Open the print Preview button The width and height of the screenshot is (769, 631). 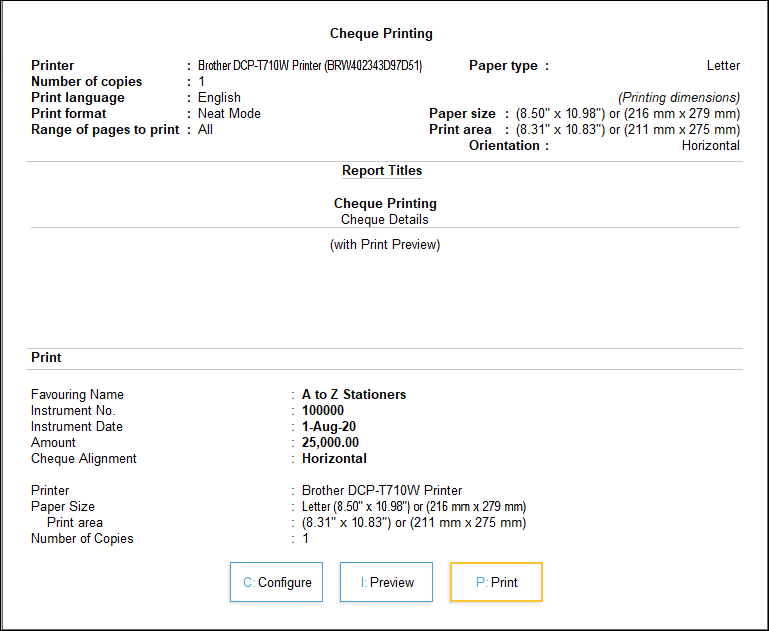(x=386, y=582)
